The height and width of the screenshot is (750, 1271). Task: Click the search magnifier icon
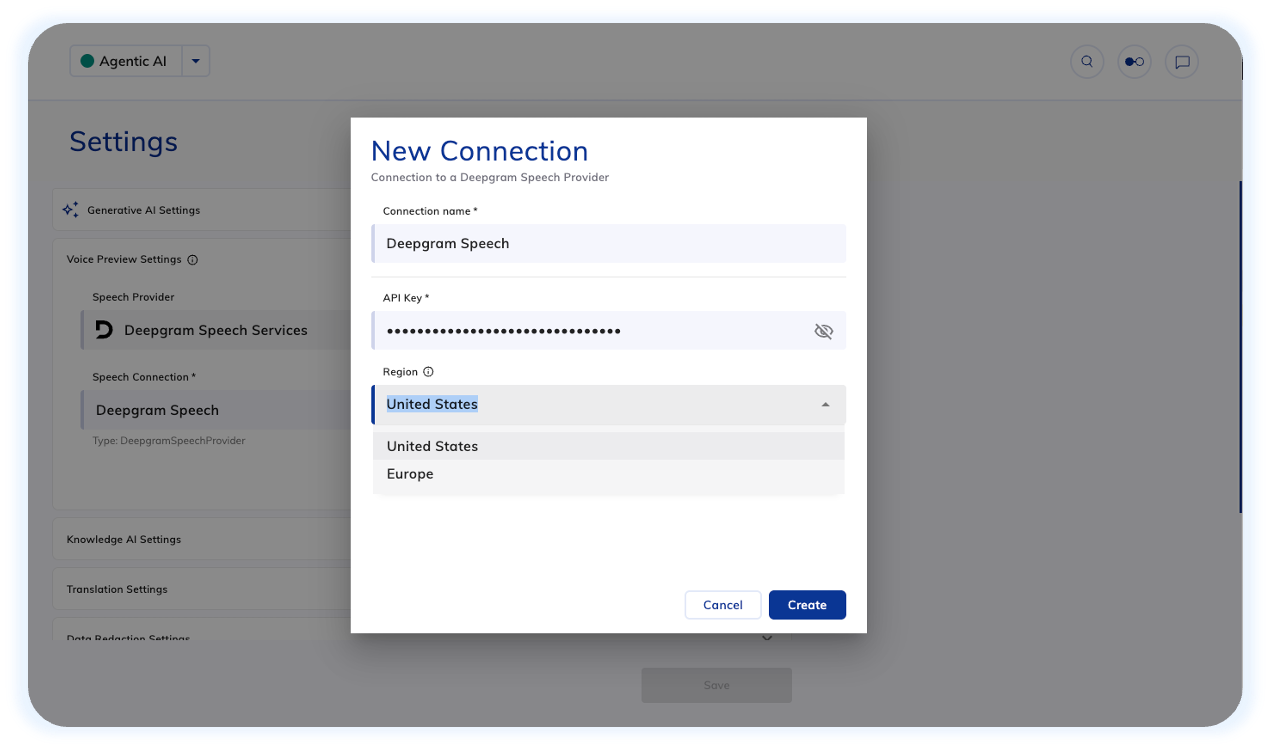click(1086, 61)
